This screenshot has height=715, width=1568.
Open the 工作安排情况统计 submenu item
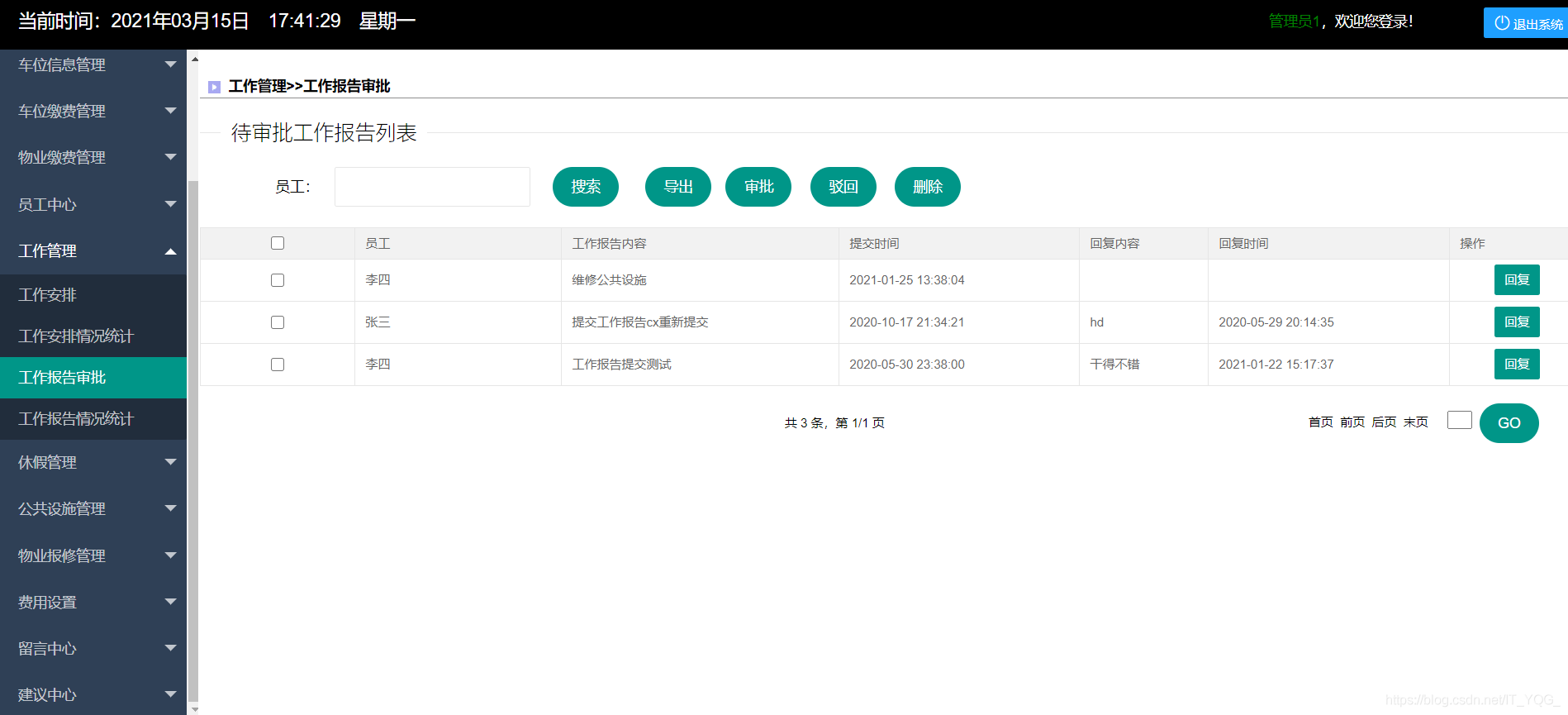(93, 336)
